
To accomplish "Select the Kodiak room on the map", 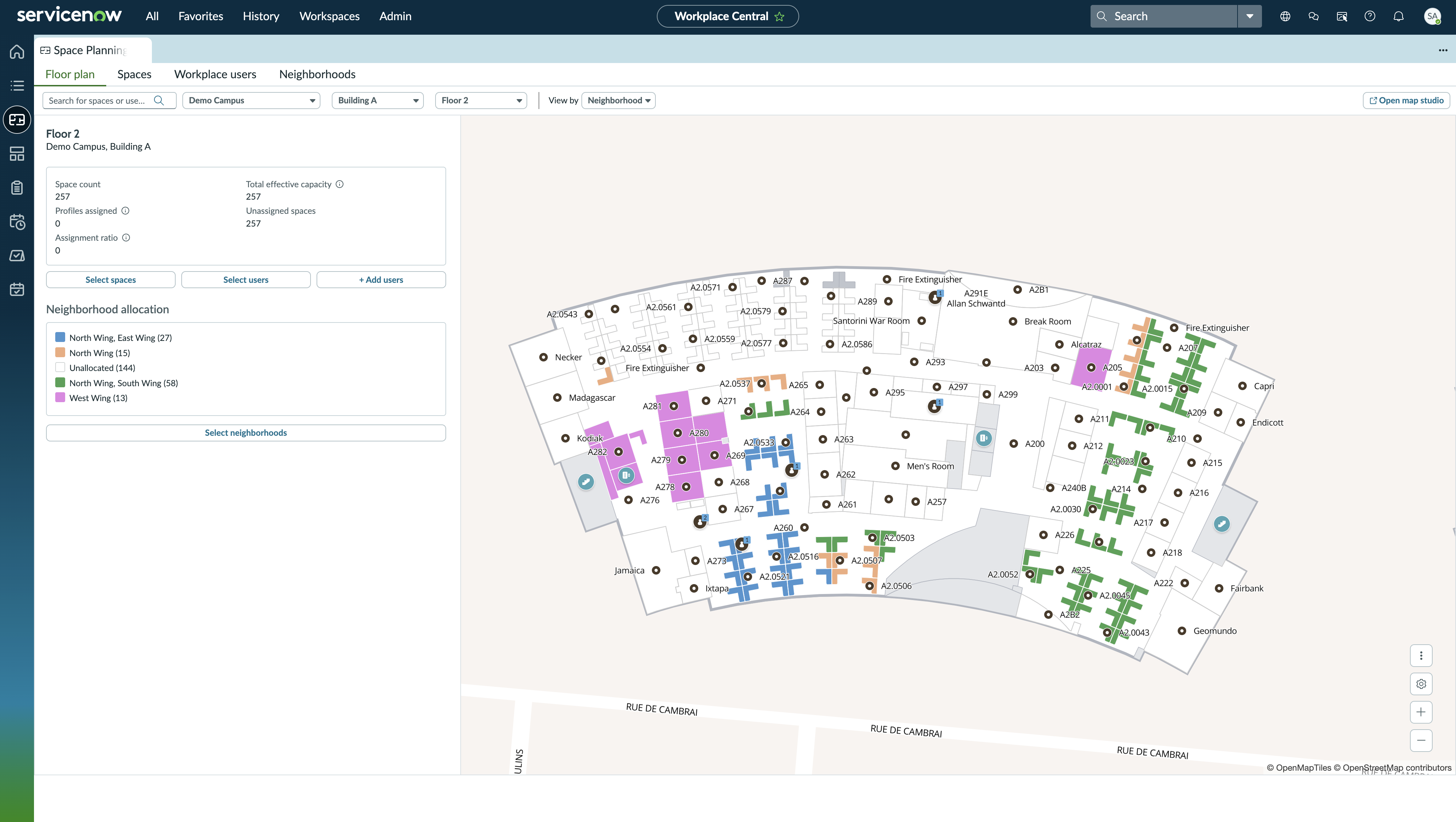I will click(565, 438).
